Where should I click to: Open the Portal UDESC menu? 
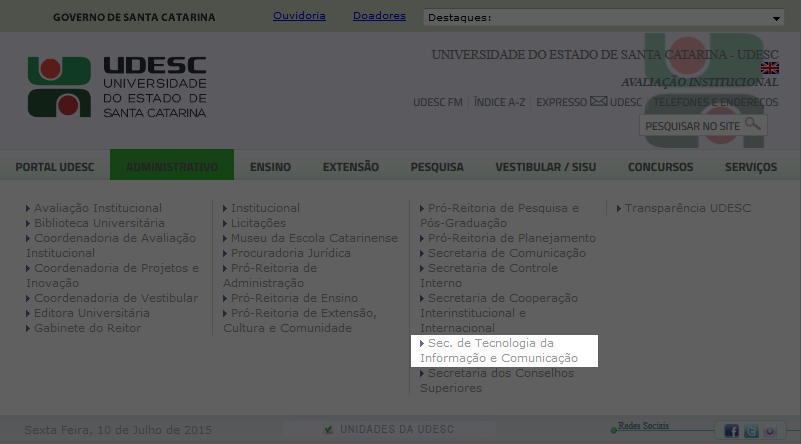[x=55, y=167]
